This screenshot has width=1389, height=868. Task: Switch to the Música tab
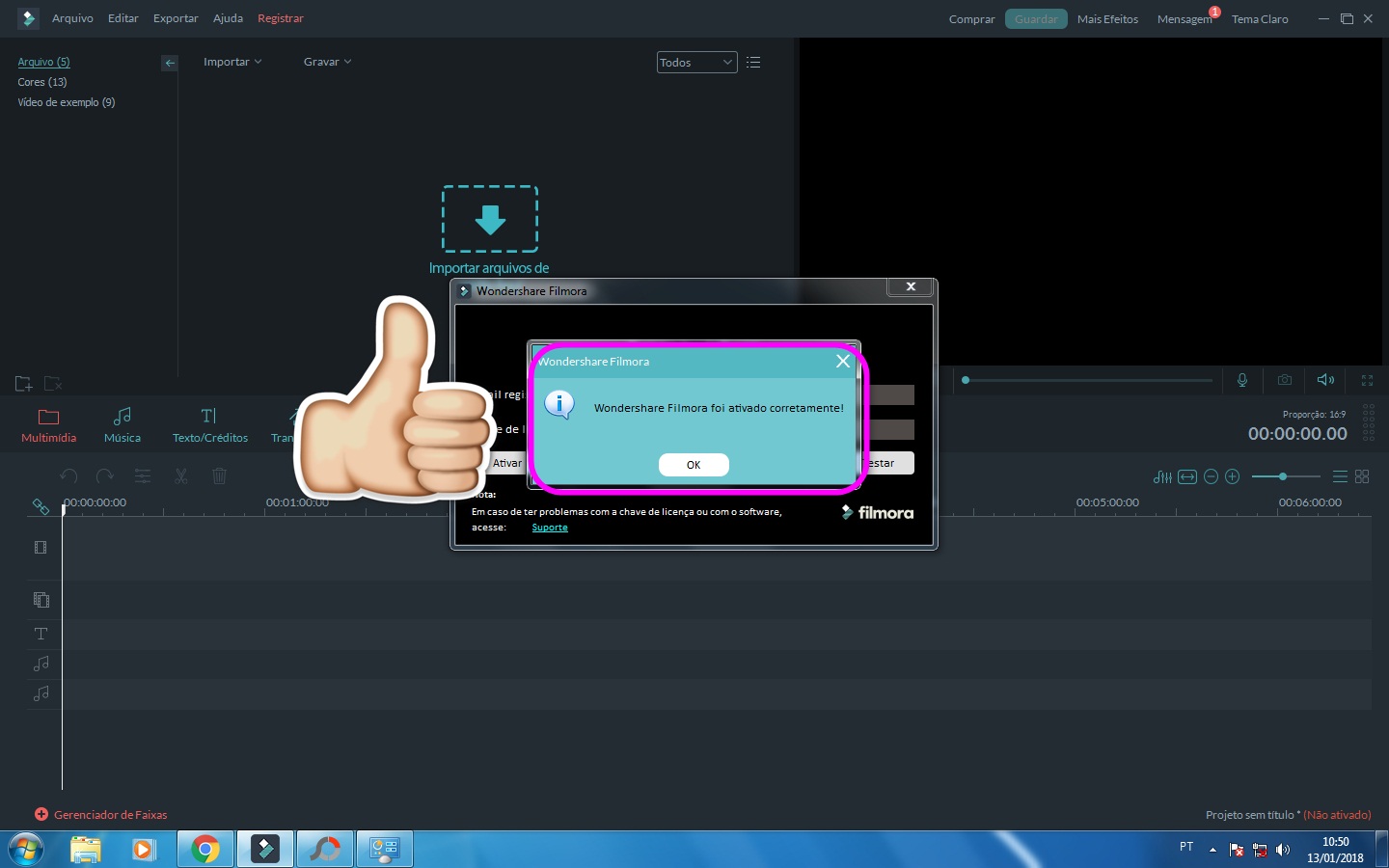click(123, 425)
